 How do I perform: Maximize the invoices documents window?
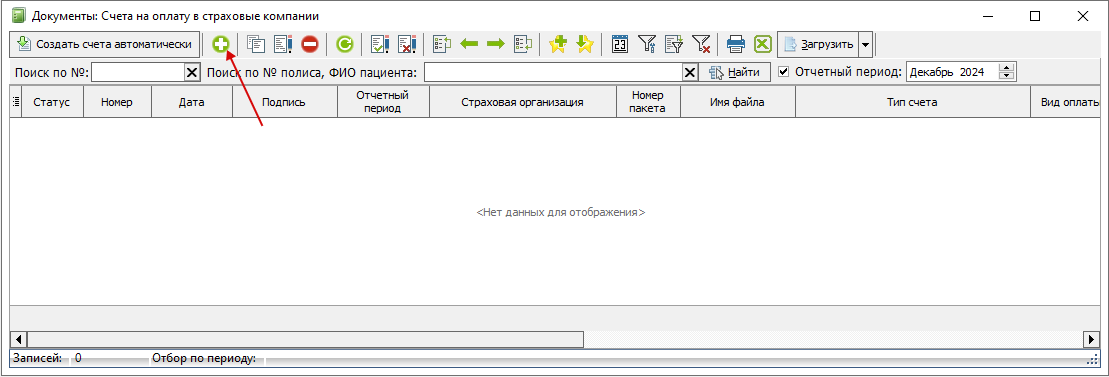[x=1035, y=16]
